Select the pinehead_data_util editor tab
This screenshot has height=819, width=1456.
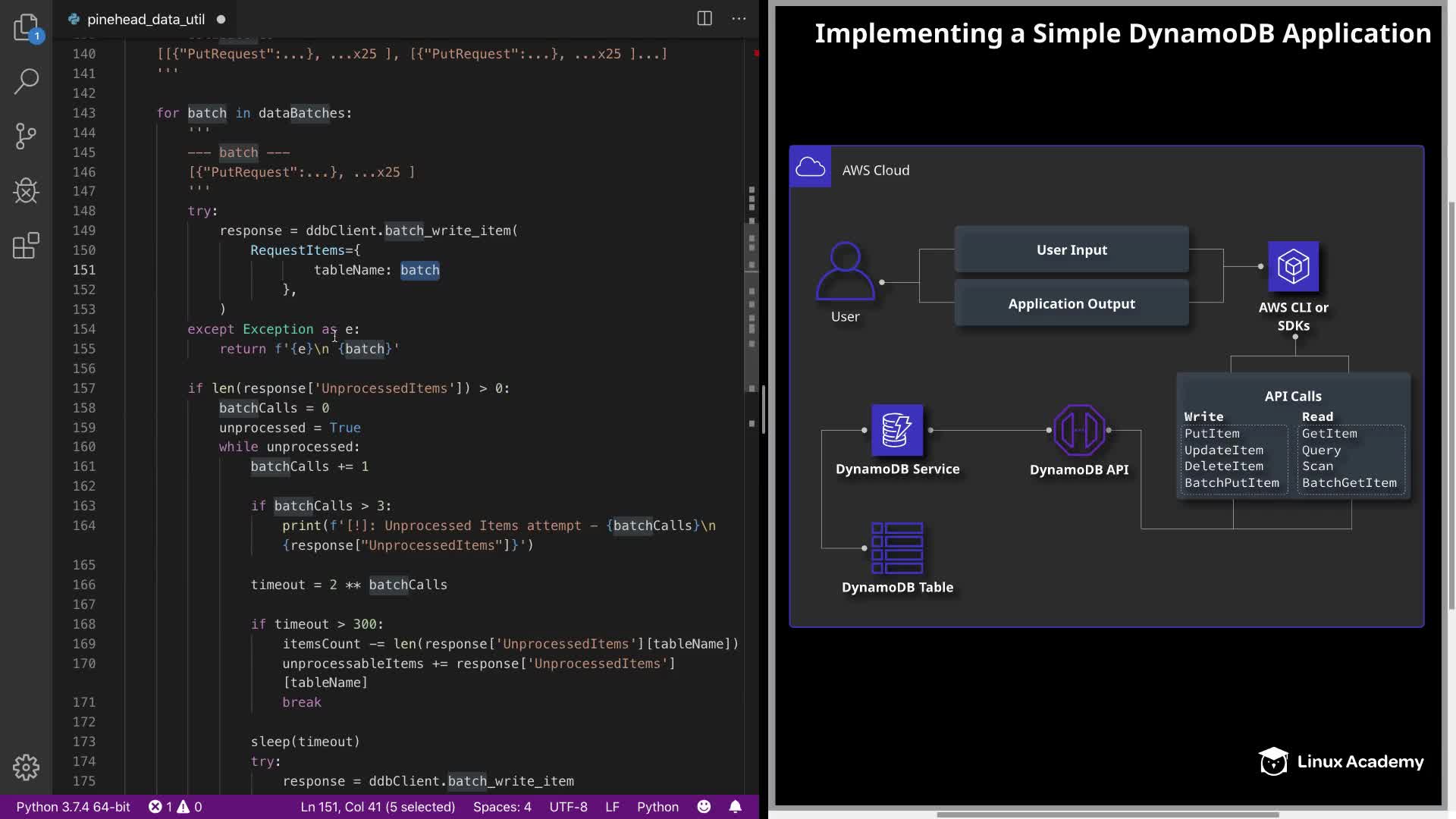click(146, 19)
